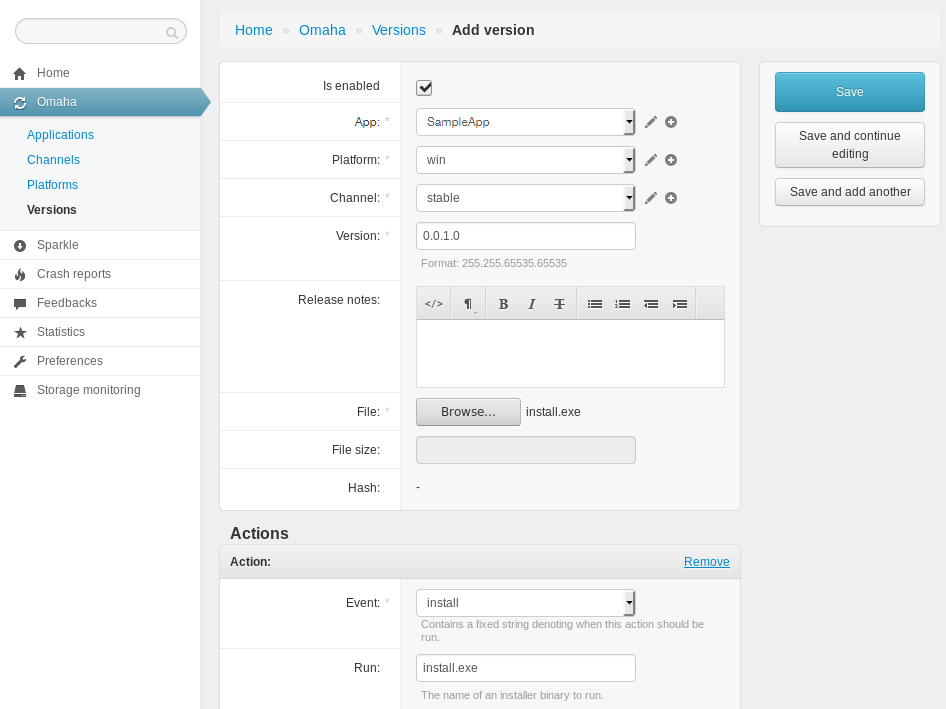Go to Channels submenu link
Viewport: 946px width, 709px height.
pos(53,160)
